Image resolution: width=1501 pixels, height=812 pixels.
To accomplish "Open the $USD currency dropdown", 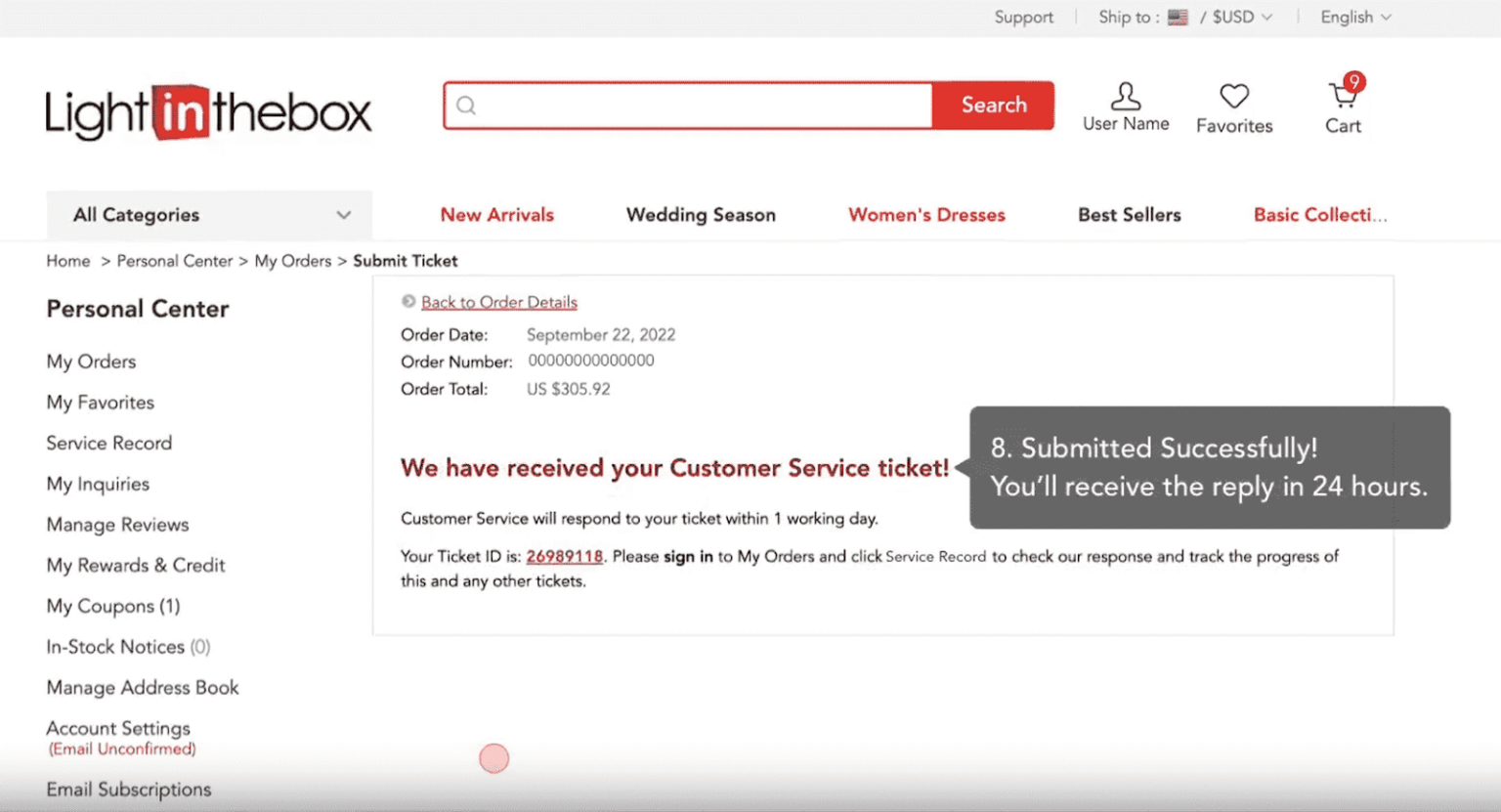I will (x=1236, y=17).
